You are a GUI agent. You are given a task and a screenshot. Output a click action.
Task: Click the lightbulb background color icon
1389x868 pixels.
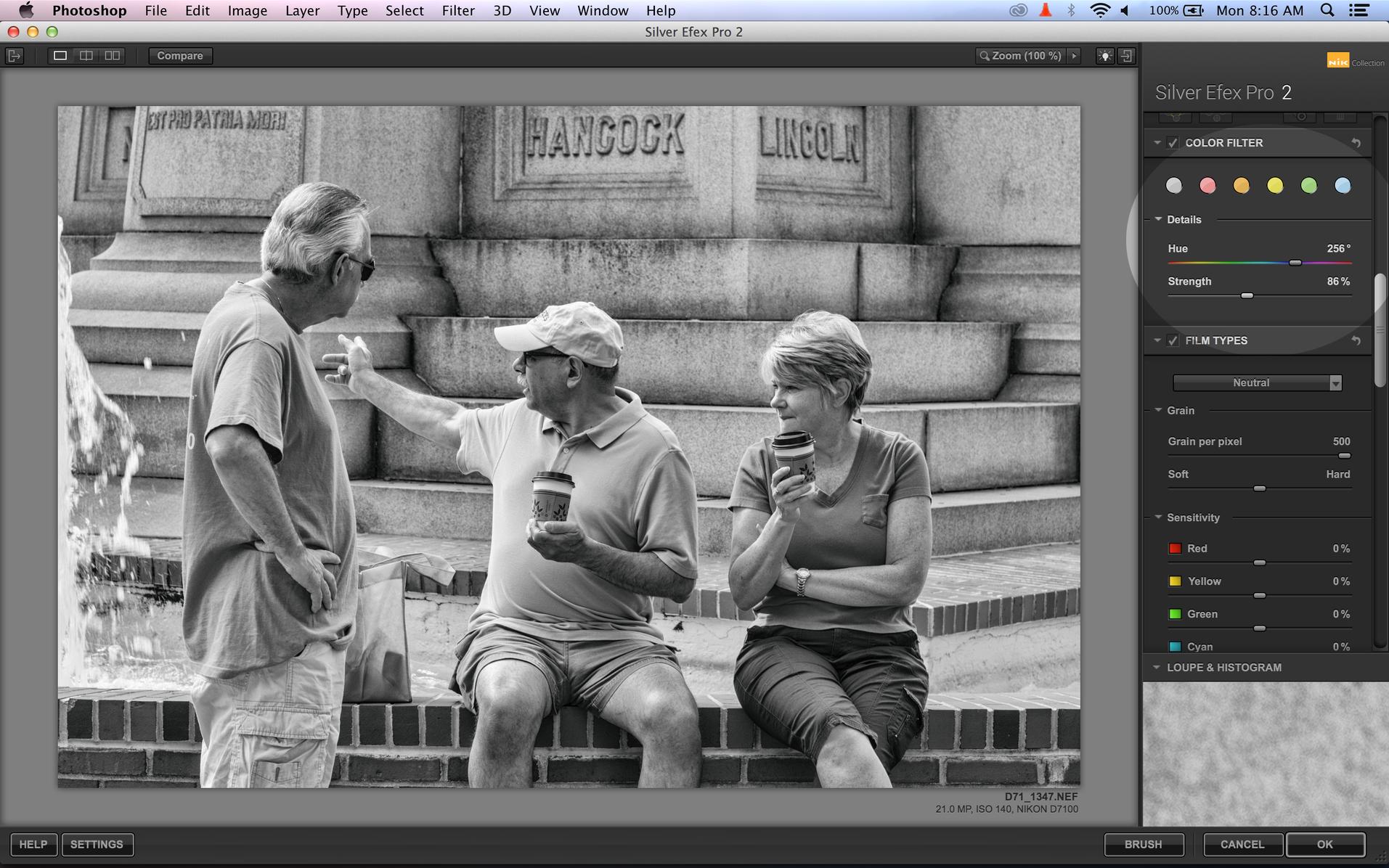point(1104,56)
